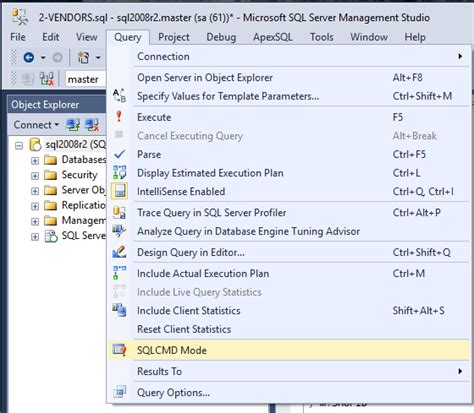Toggle IntelliSense Enabled menu entry
Screen dimensions: 474x413
pos(289,191)
